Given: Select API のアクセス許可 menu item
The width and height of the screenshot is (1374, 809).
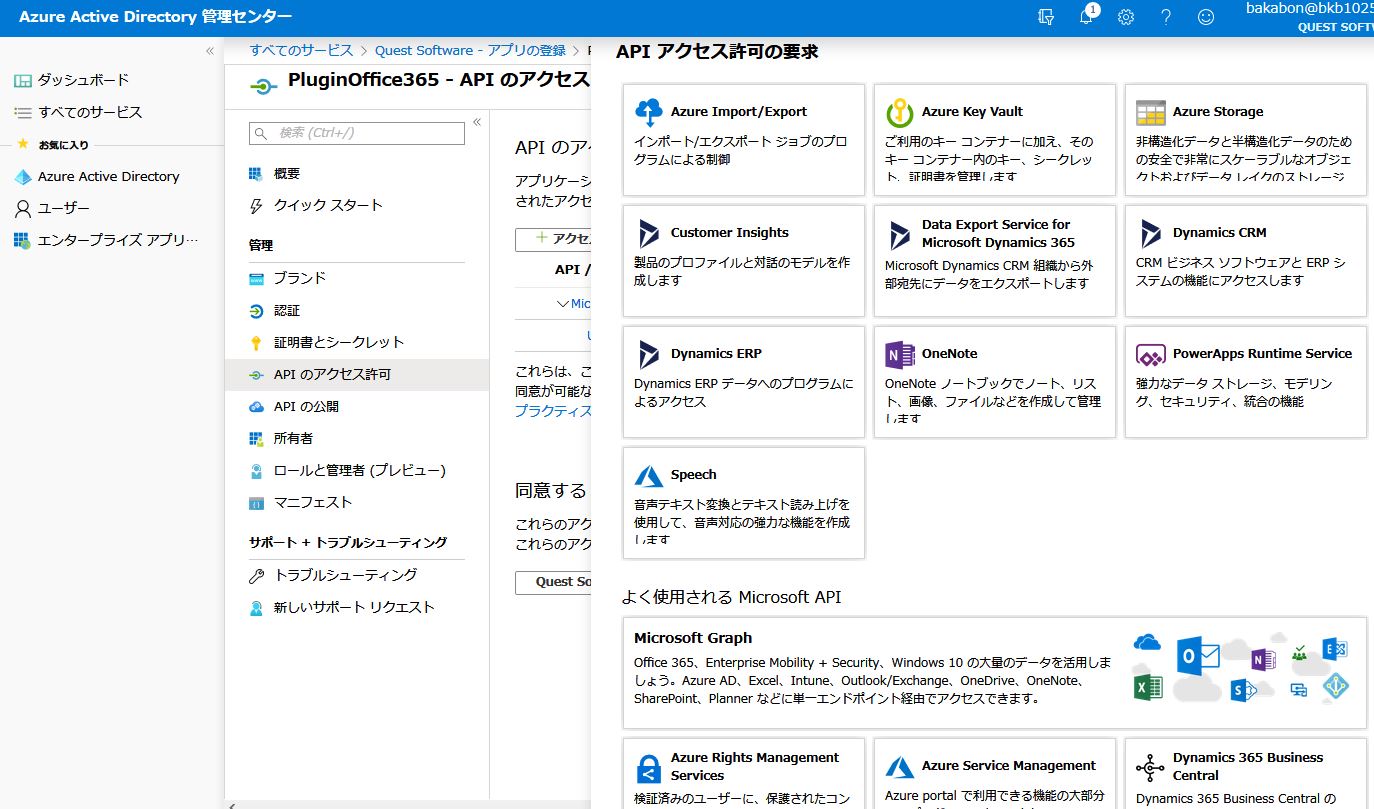Looking at the screenshot, I should 357,375.
